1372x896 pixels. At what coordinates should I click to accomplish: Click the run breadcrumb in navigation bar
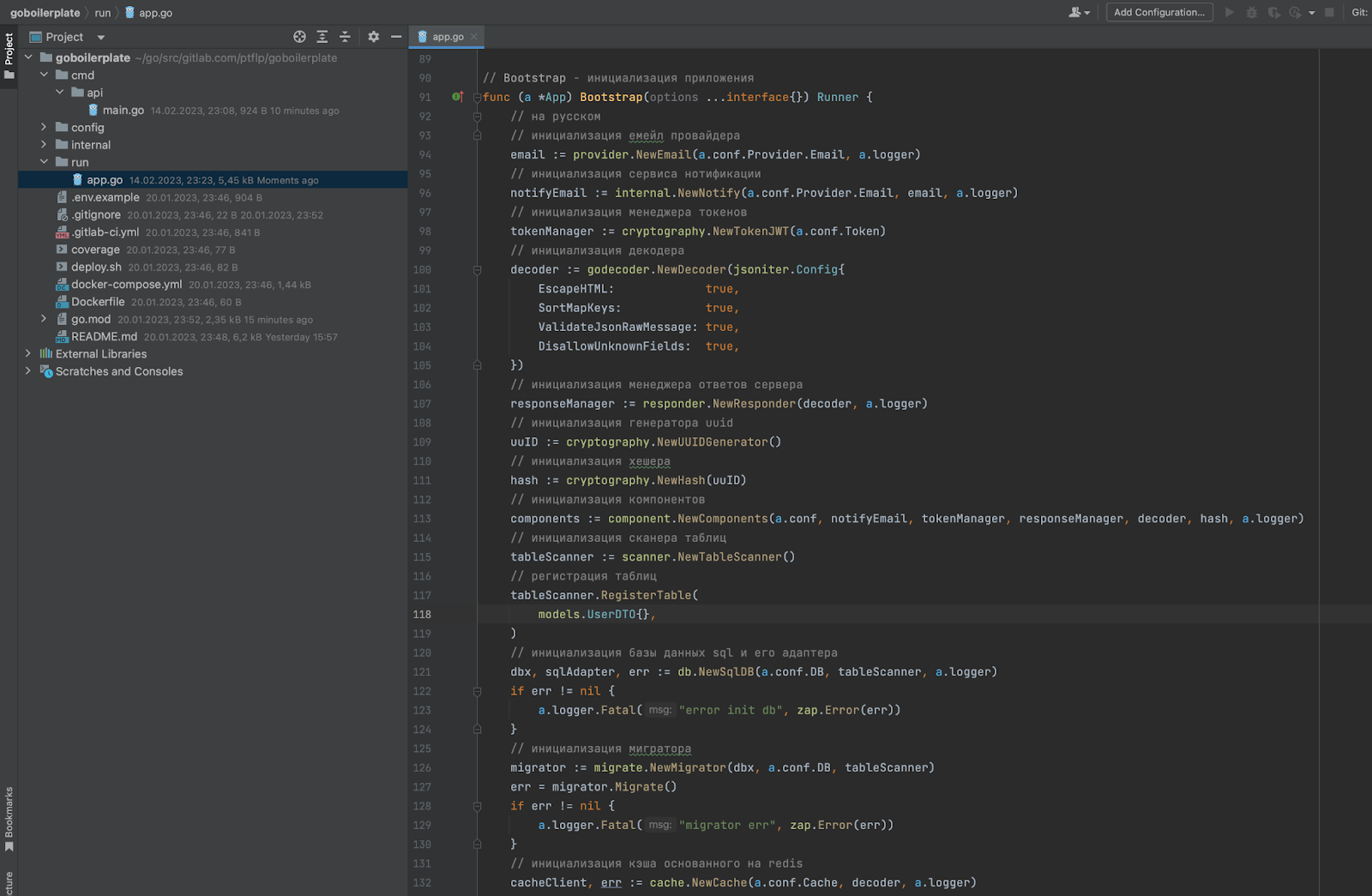(x=102, y=13)
